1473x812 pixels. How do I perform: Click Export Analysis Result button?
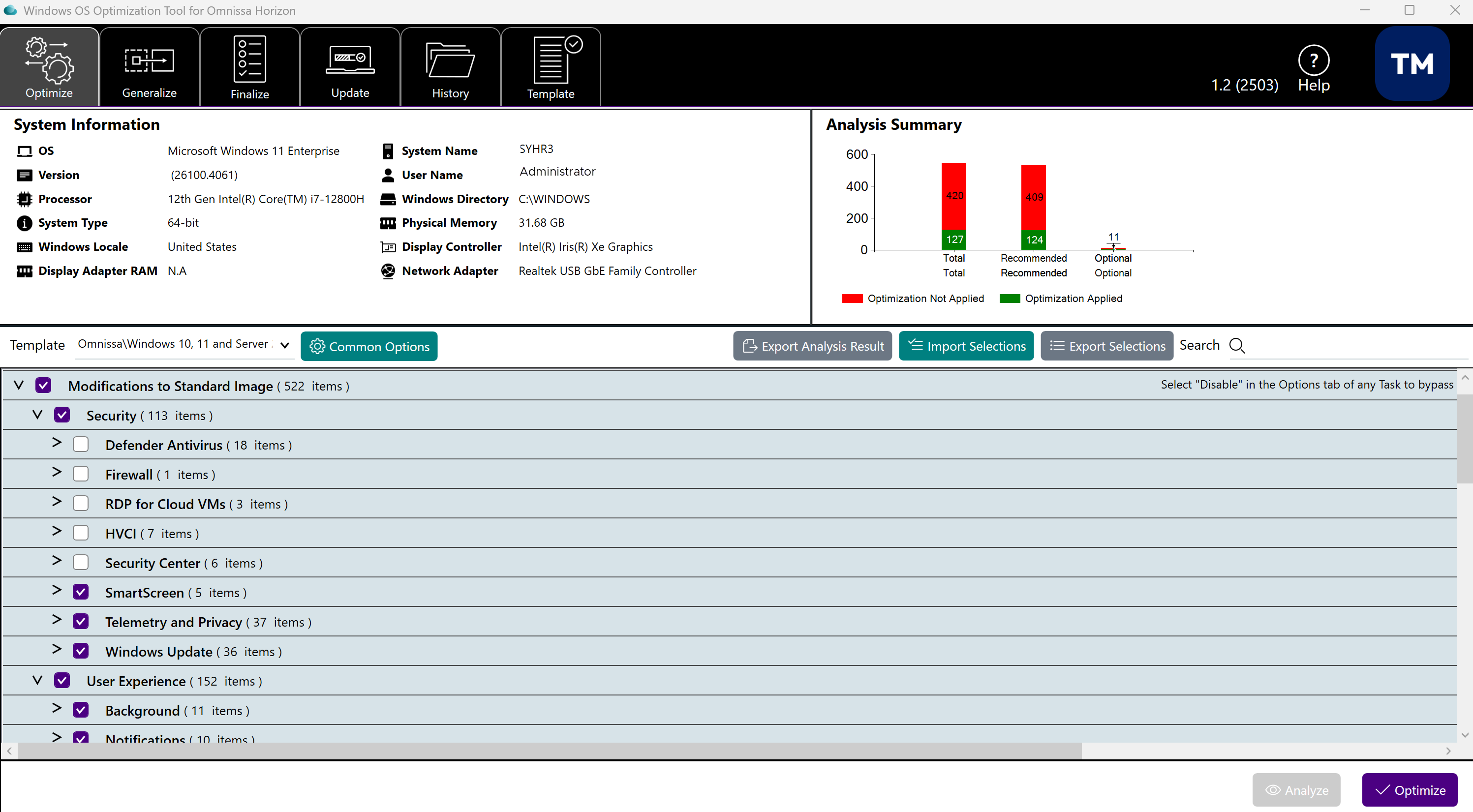coord(813,346)
